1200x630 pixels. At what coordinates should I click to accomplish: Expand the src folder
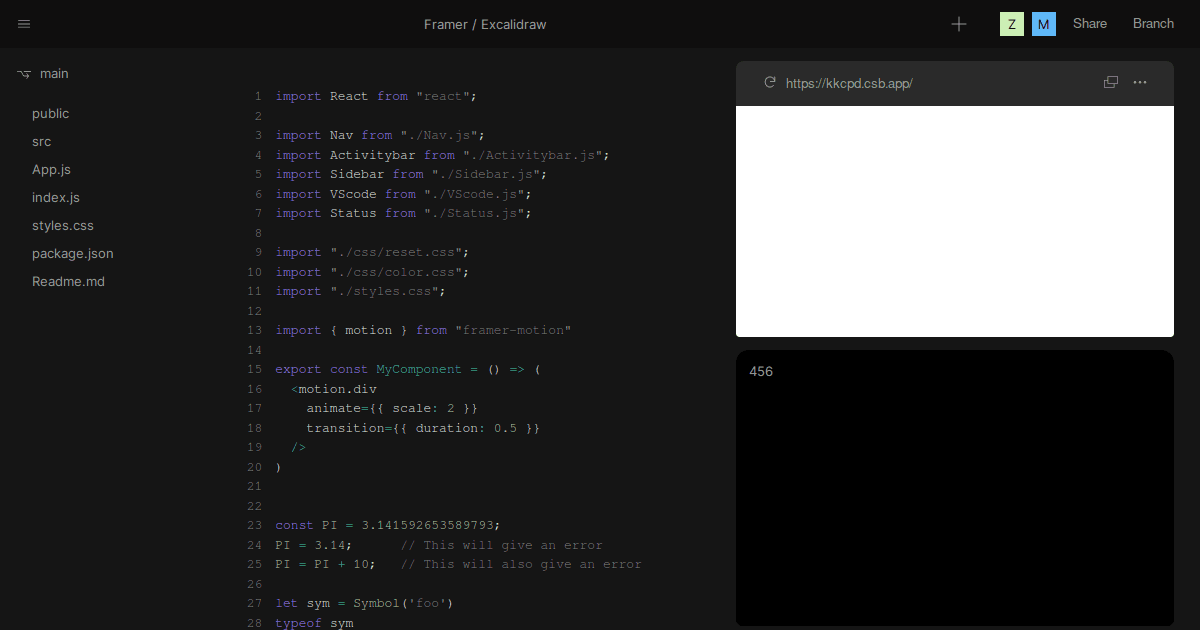[x=41, y=141]
